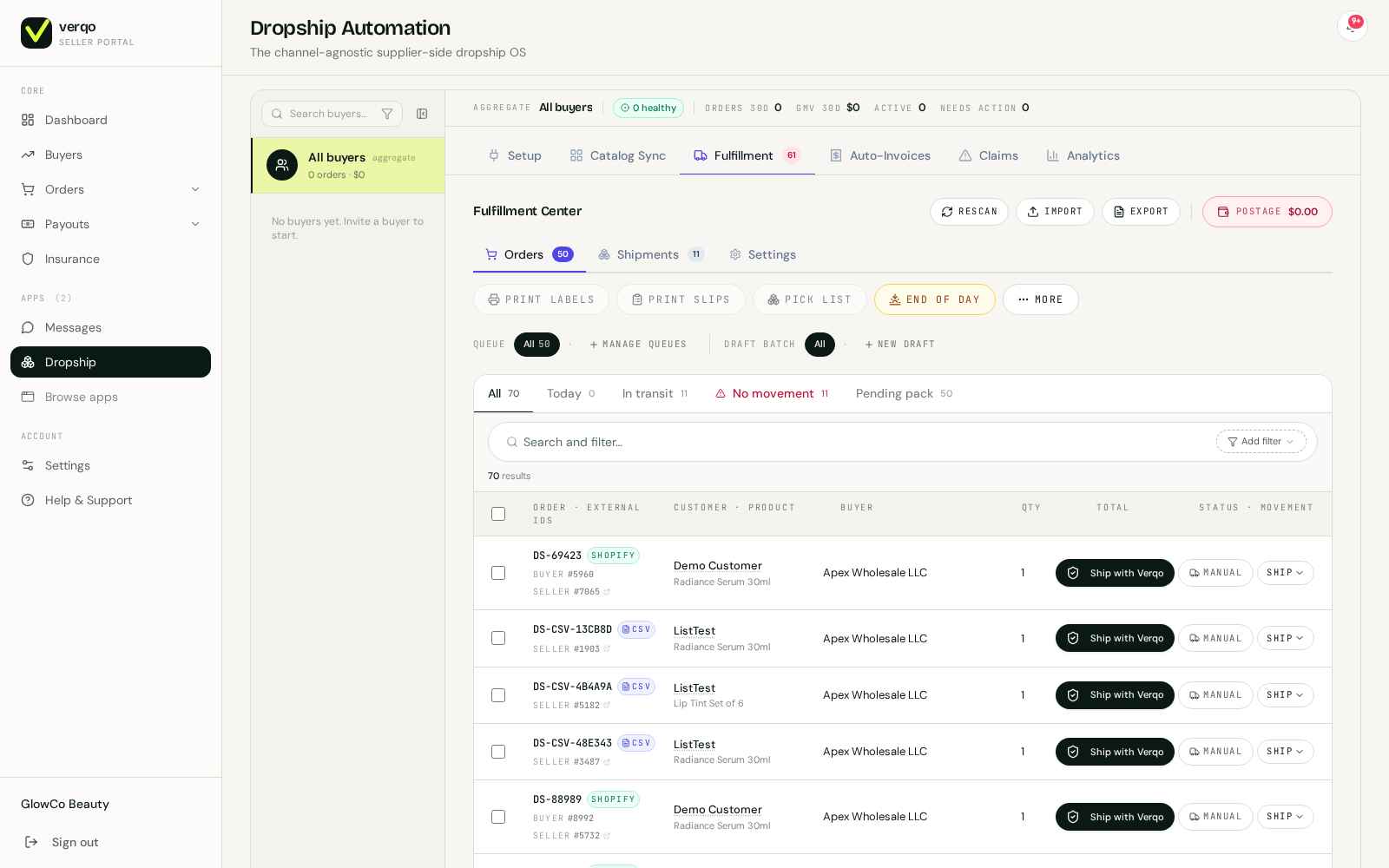Viewport: 1389px width, 868px height.
Task: Click MANAGE QUEUES link
Action: click(x=638, y=345)
